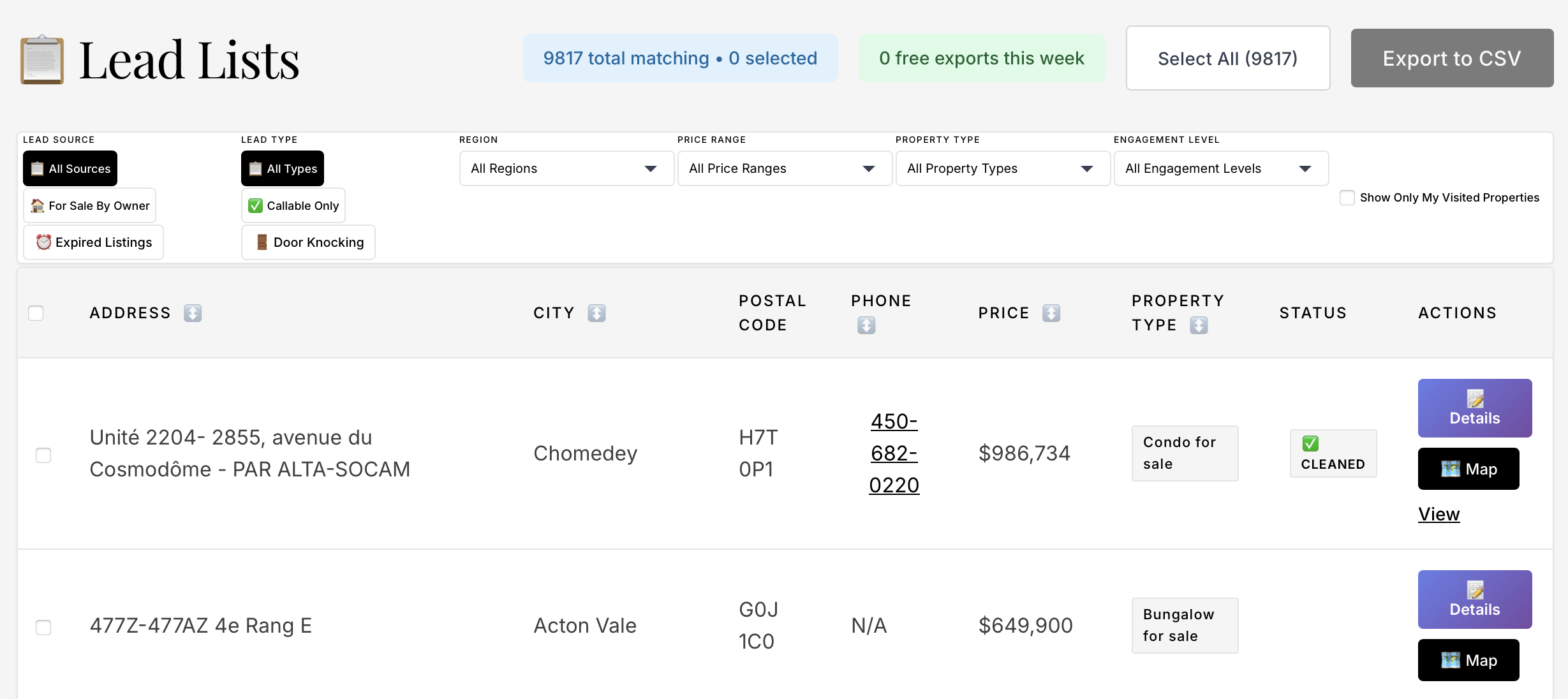Tick checkbox for avenue du Cosmodôme row
This screenshot has height=699, width=1568.
click(43, 455)
